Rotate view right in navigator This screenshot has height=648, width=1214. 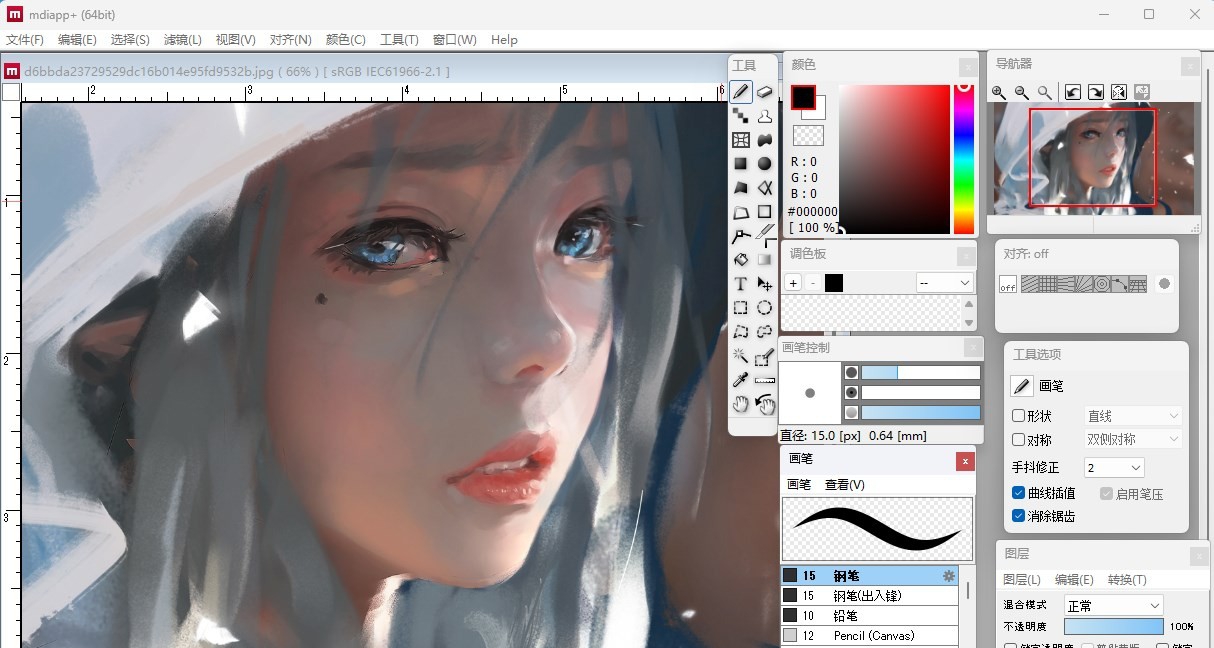point(1096,92)
